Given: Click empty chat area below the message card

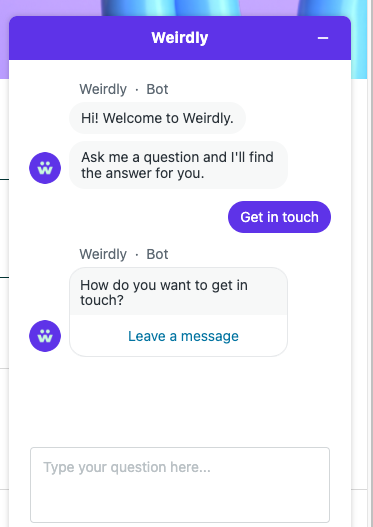Looking at the screenshot, I should point(180,402).
